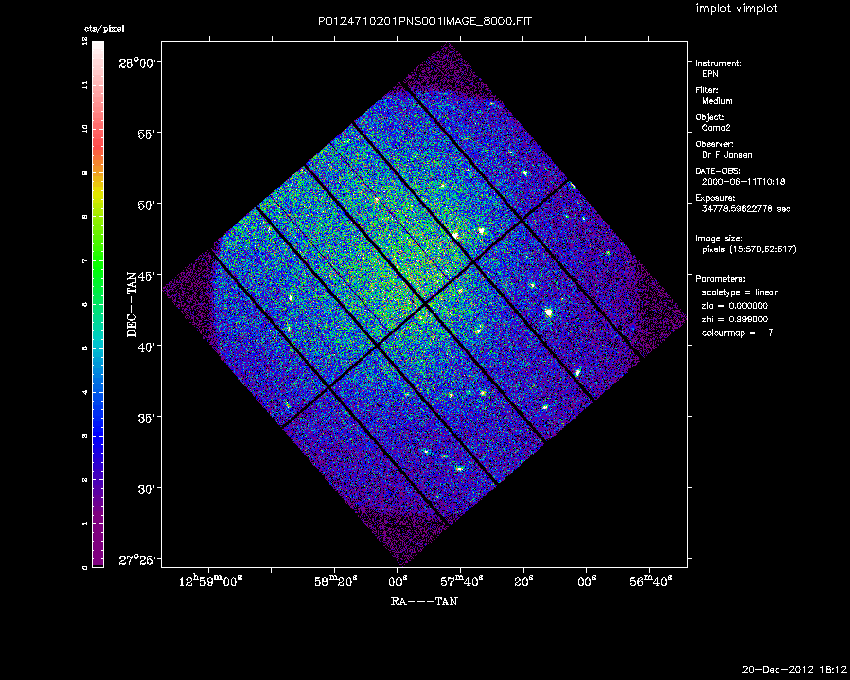Click the declination tick label 55'
Screen dimensions: 850x680
(x=146, y=134)
